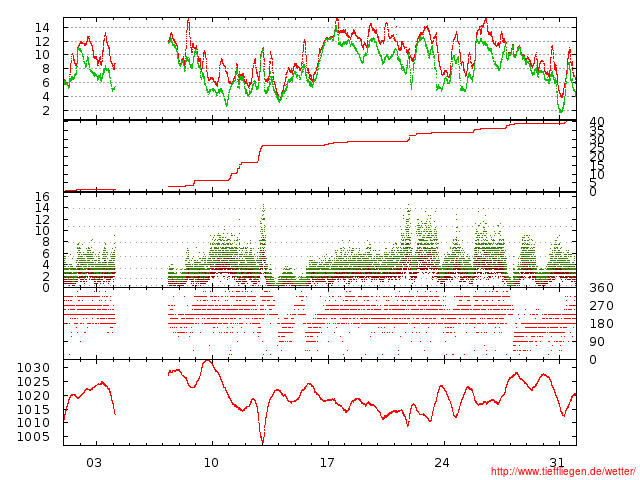This screenshot has width=640, height=480.
Task: Click the 16 label on wind speed axis
Action: coord(42,197)
